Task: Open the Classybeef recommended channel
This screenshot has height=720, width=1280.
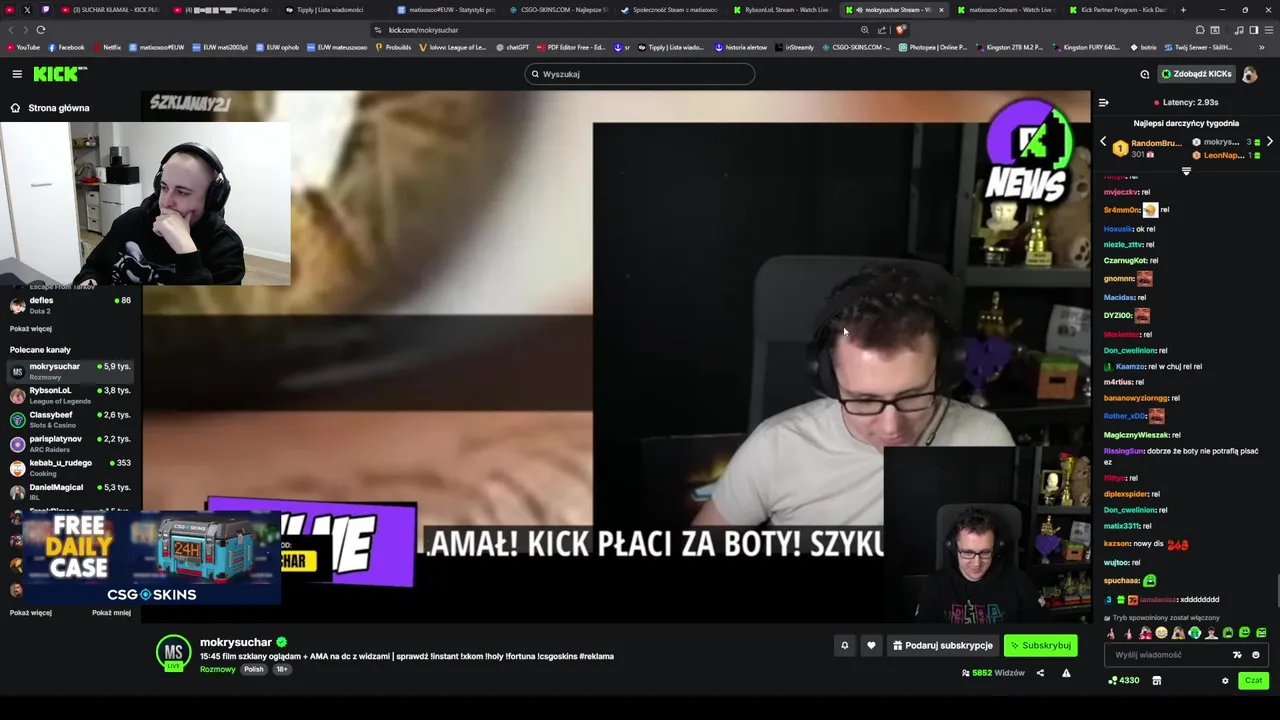Action: tap(70, 419)
